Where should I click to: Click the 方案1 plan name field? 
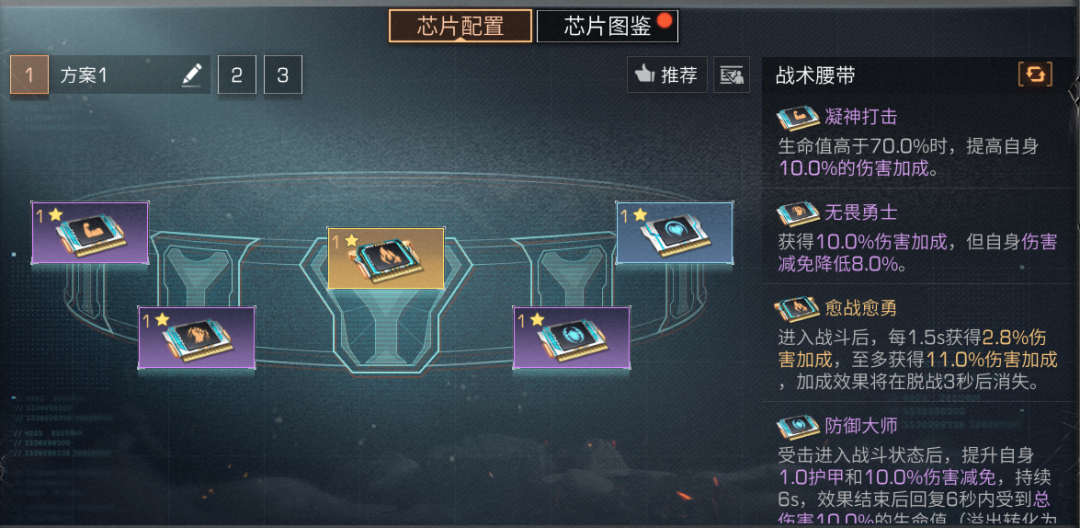[x=129, y=74]
